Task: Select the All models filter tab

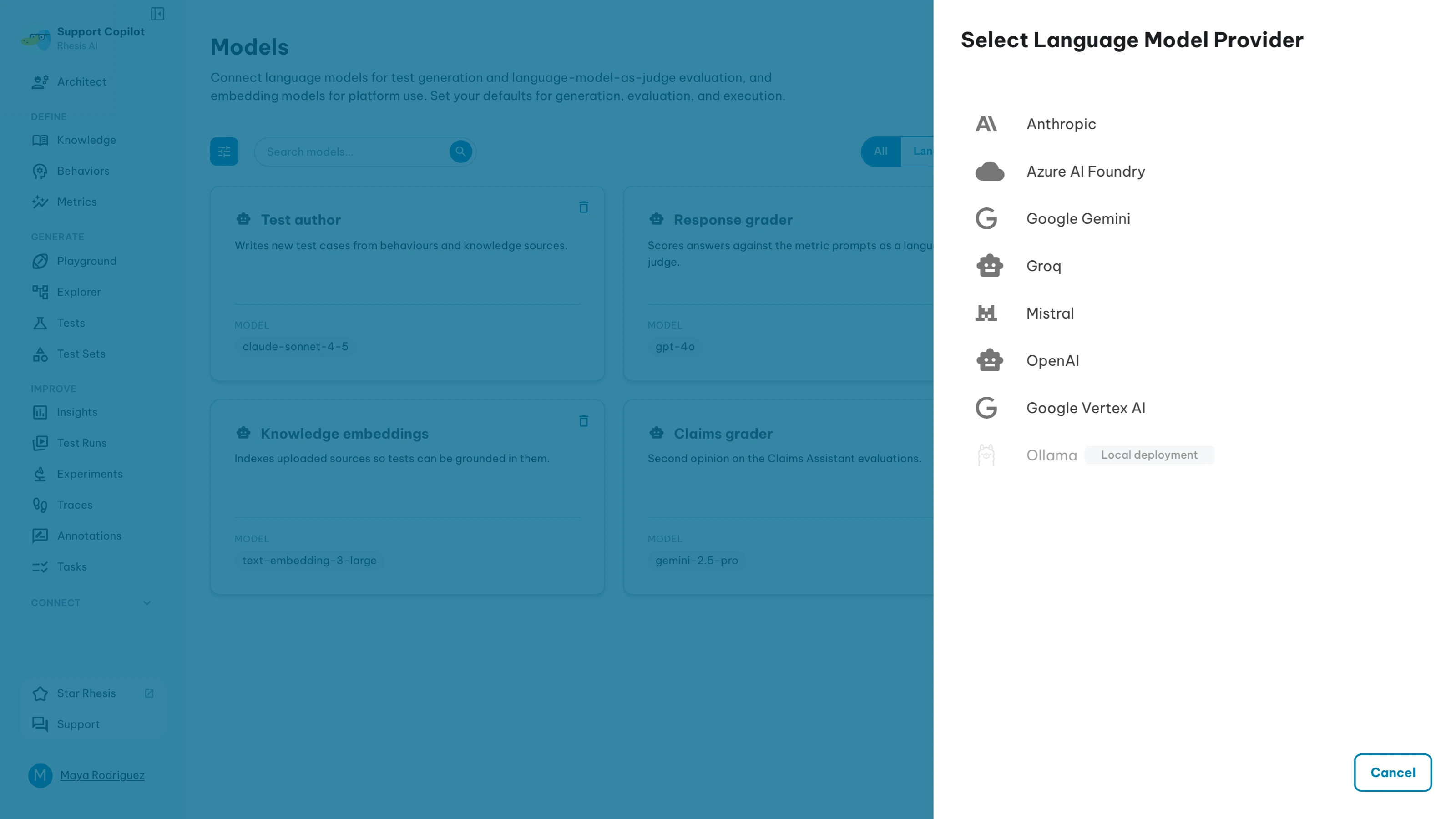Action: tap(880, 152)
